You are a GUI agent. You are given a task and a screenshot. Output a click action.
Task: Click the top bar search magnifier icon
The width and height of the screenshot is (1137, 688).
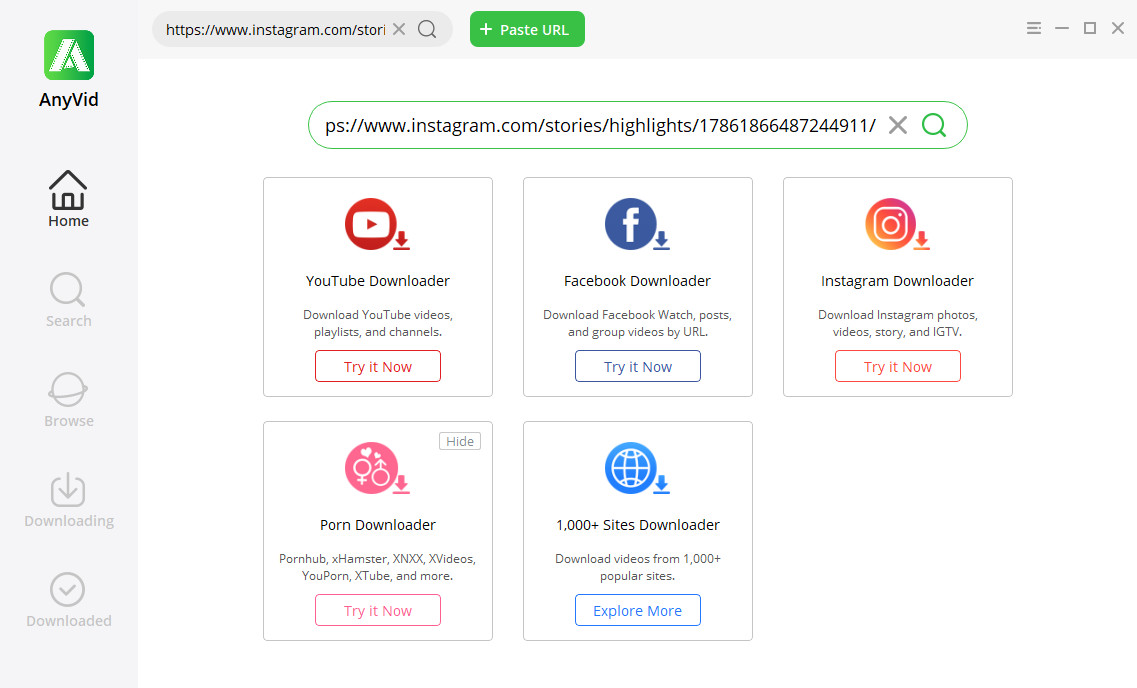(x=427, y=29)
